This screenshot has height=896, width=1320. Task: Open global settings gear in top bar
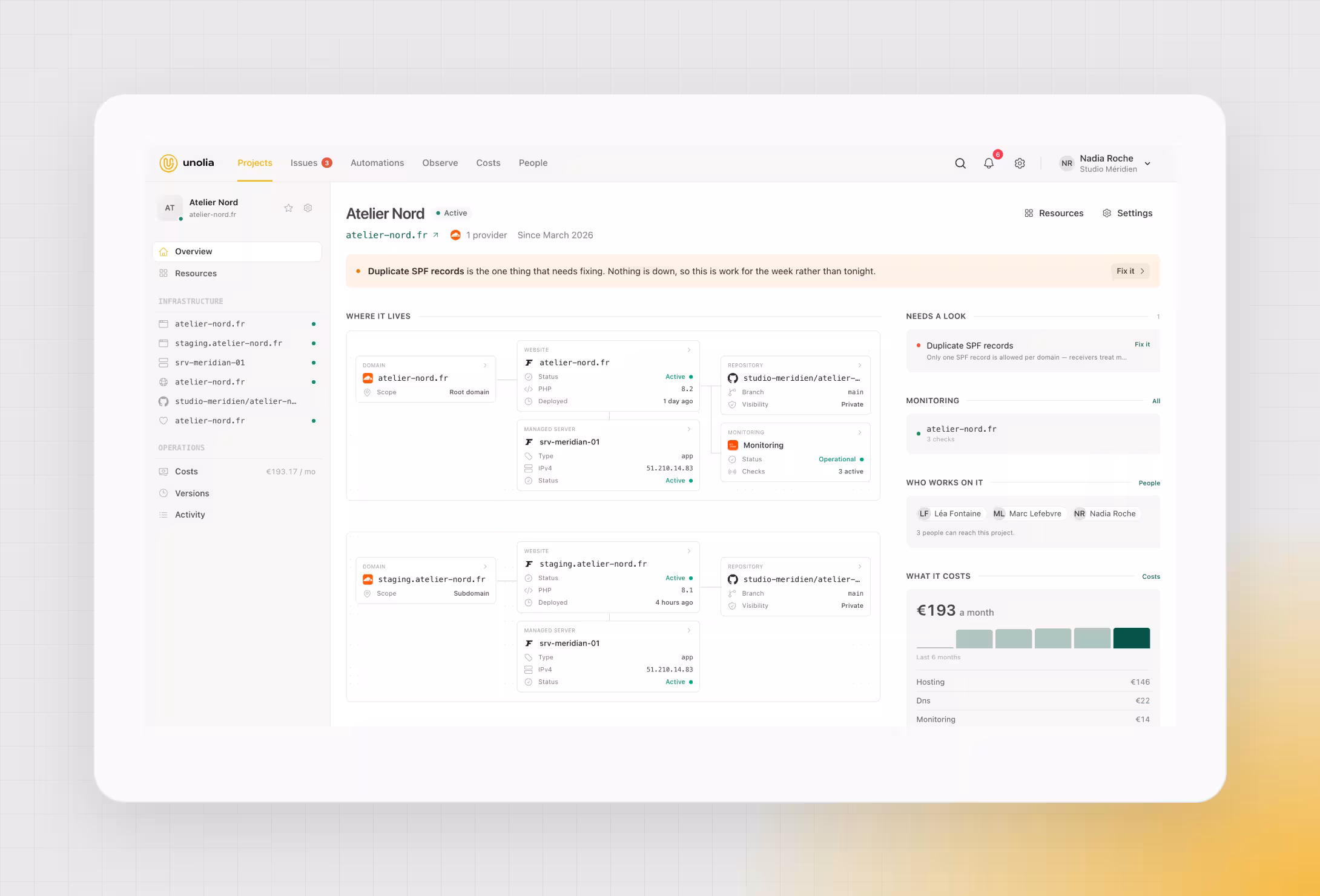pos(1020,163)
